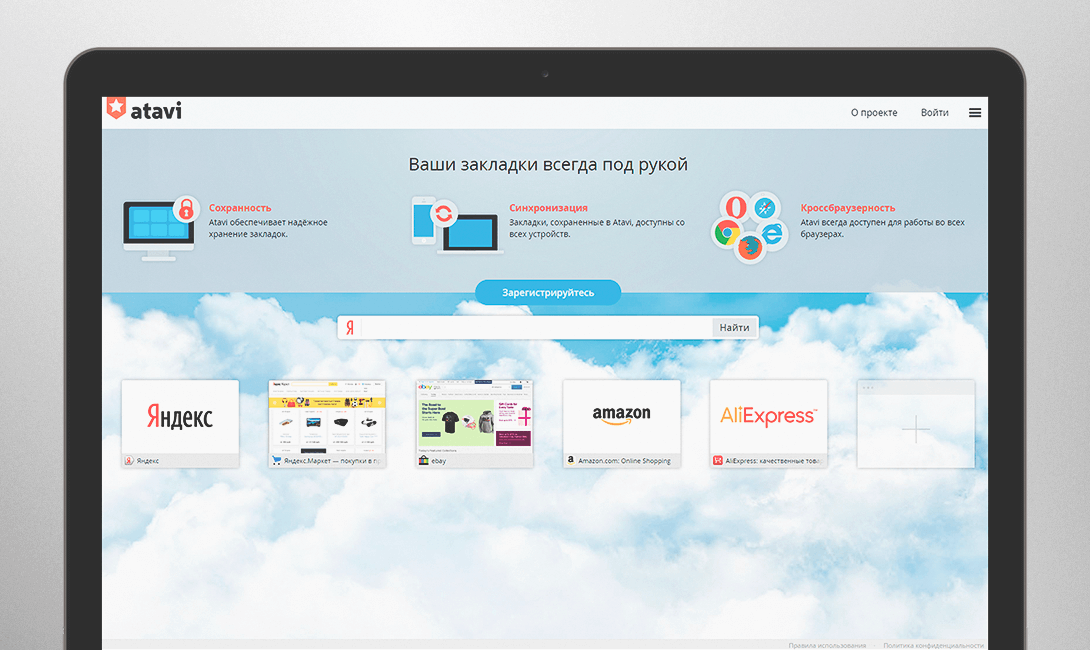Open the Яндекс bookmark thumbnail

(x=180, y=423)
